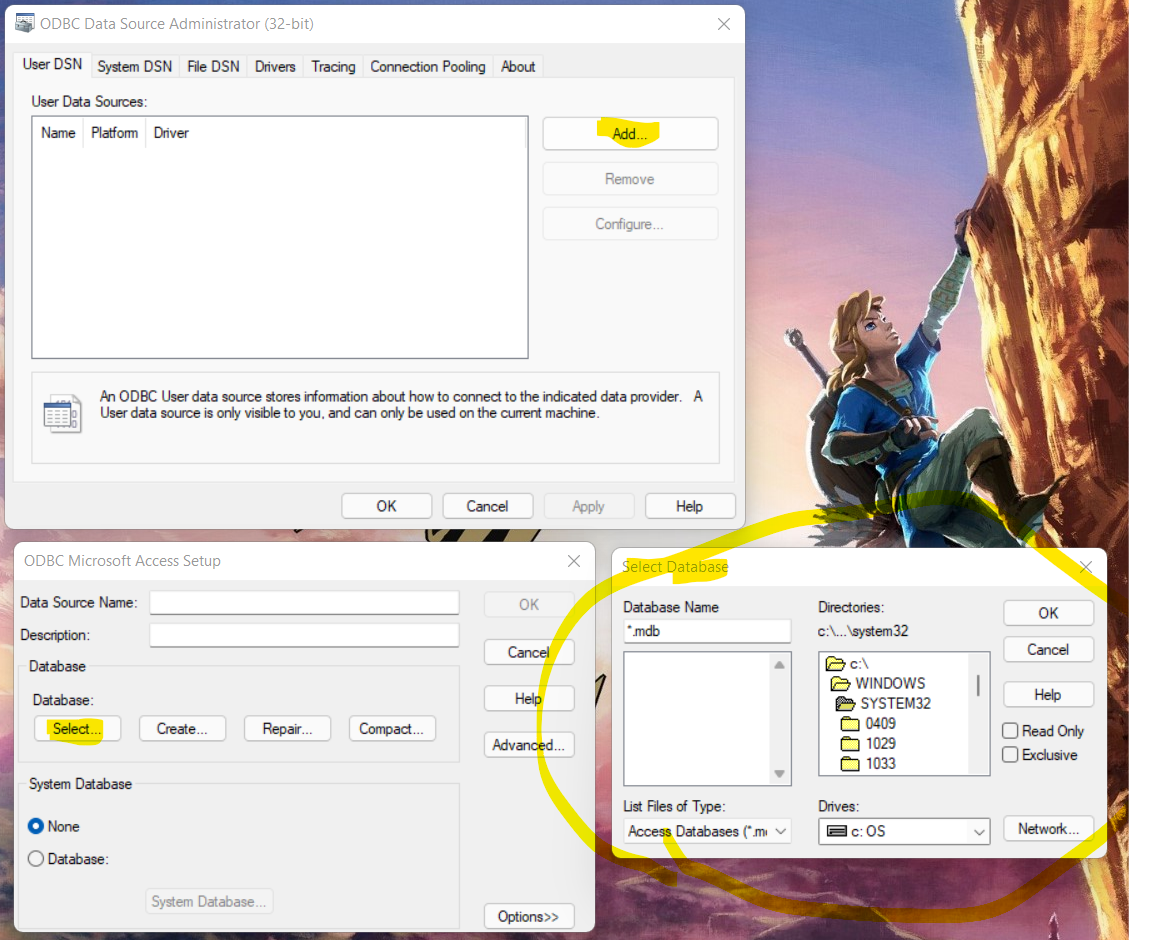Click the Name column header

click(x=58, y=133)
